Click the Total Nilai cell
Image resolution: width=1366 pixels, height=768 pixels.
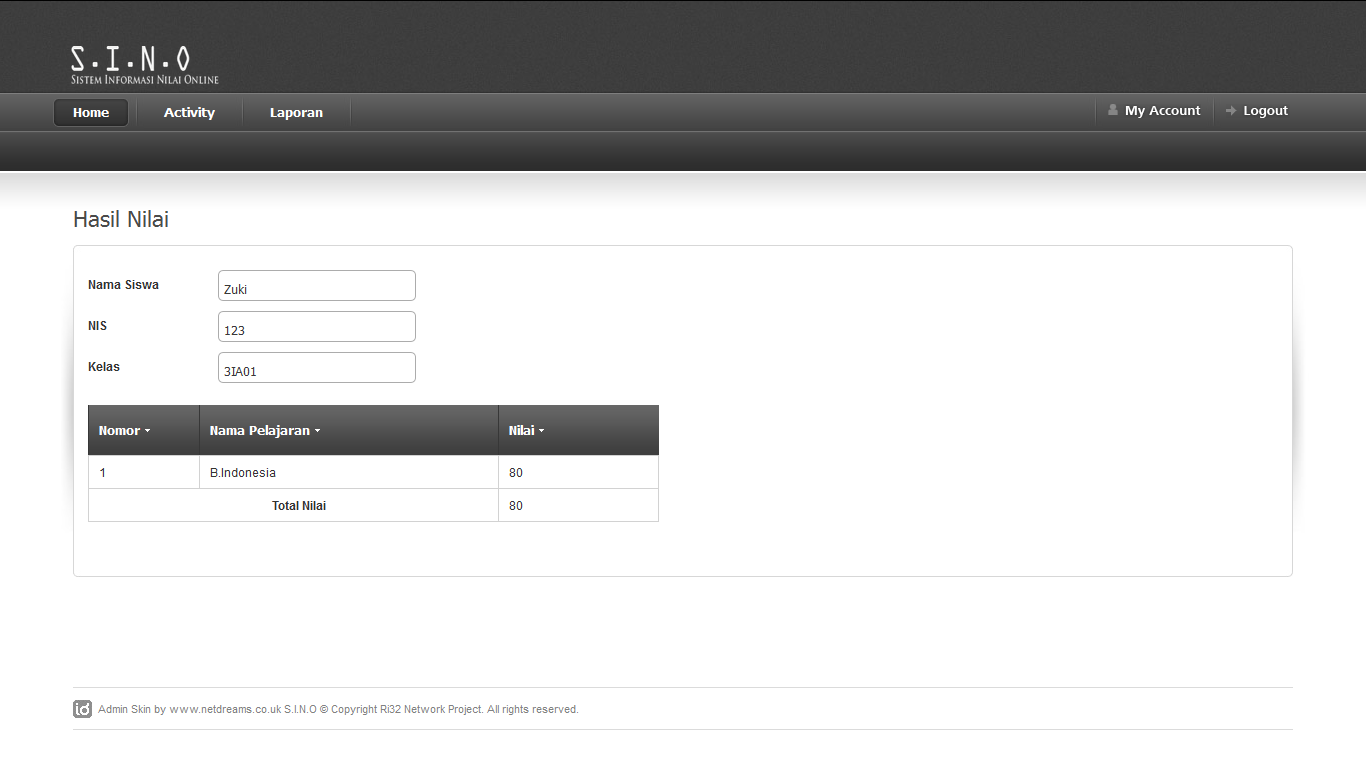click(298, 505)
